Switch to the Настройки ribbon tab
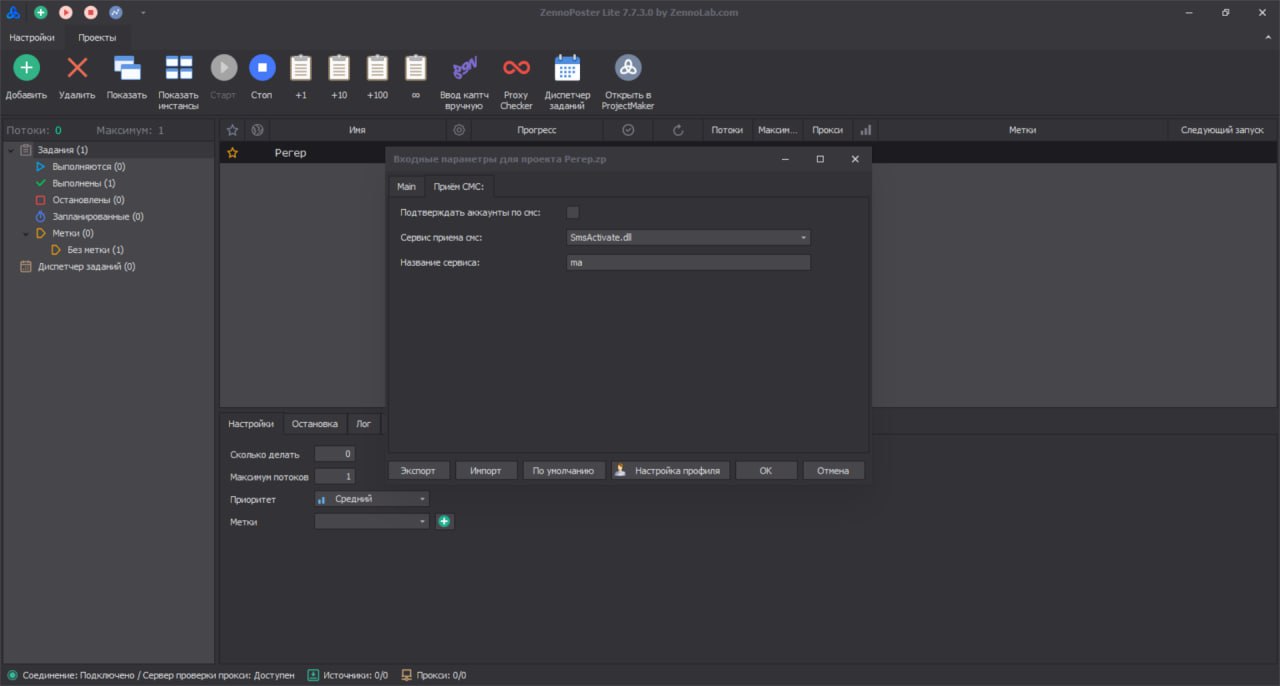 tap(32, 37)
